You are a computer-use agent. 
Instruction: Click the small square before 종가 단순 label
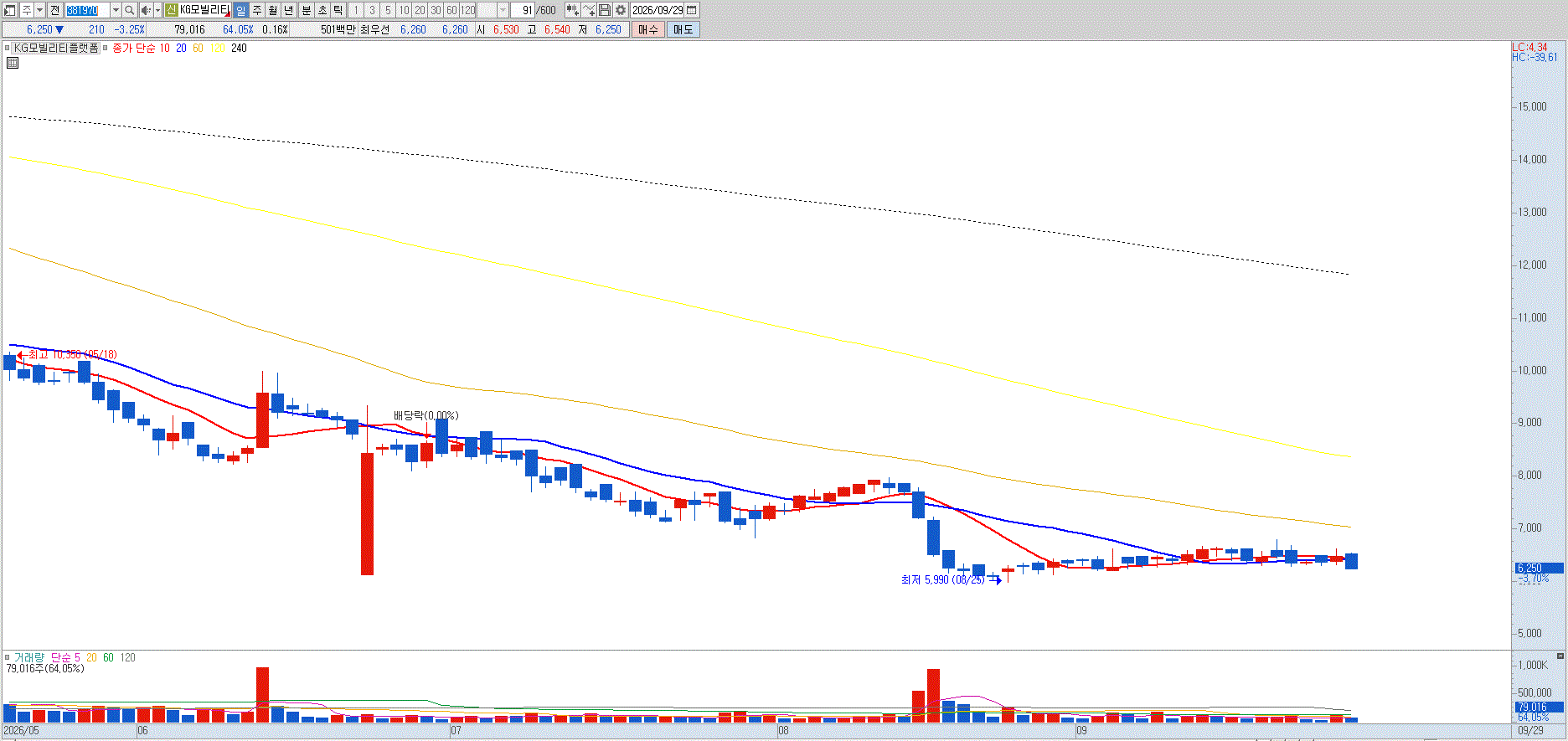point(106,48)
